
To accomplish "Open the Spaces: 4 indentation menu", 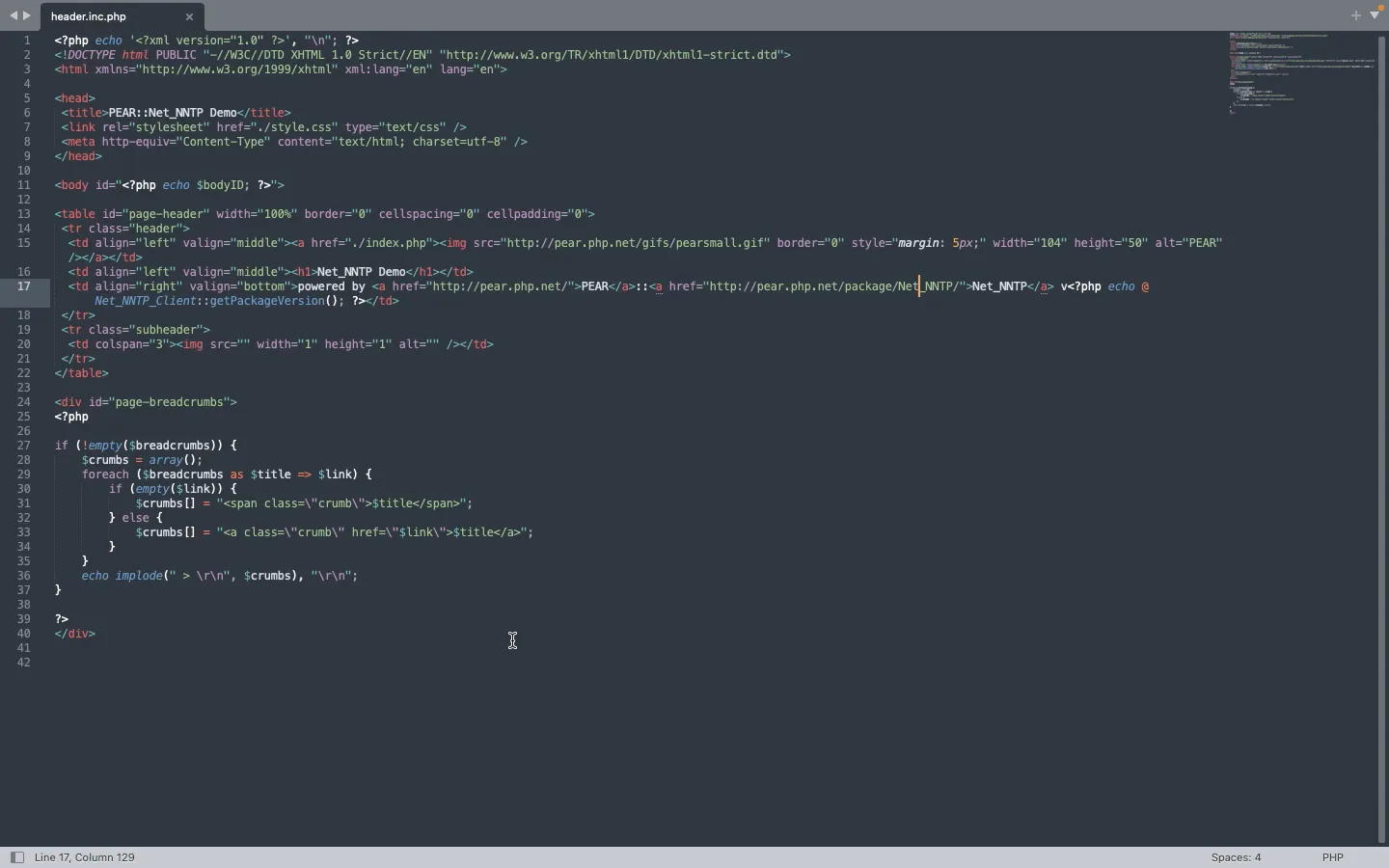I will tap(1237, 857).
